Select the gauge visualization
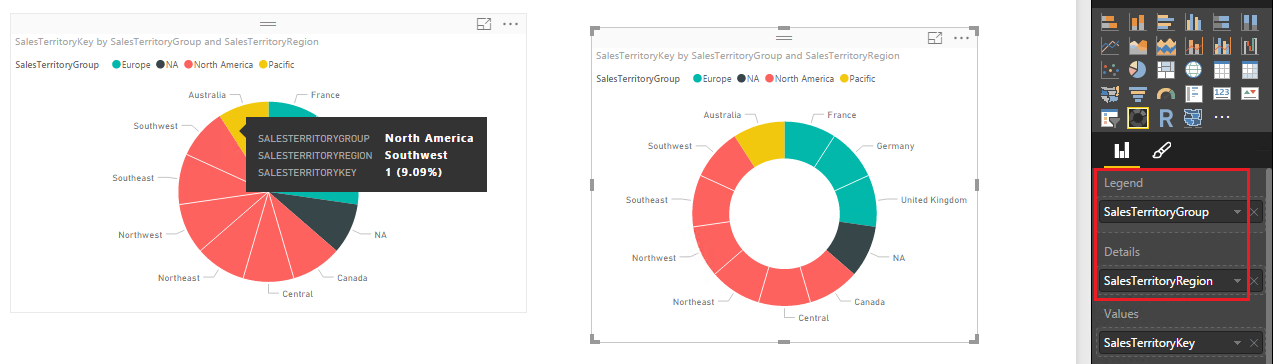 tap(1165, 93)
